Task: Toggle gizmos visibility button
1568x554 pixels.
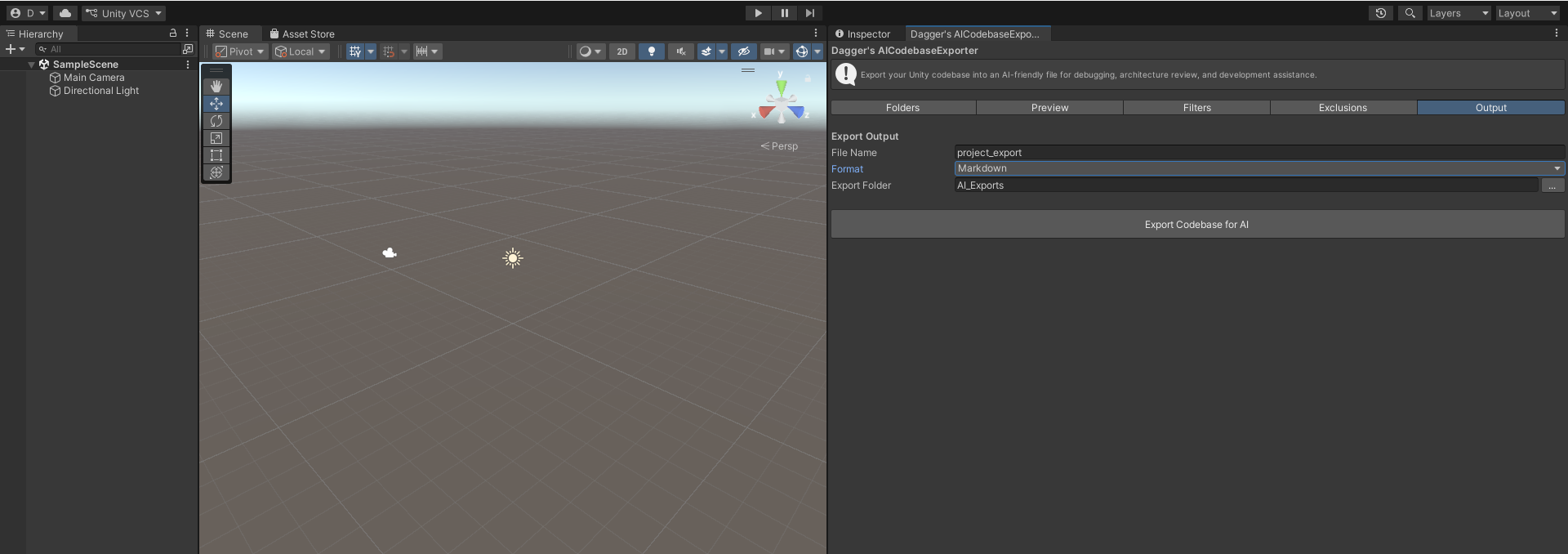Action: 802,51
